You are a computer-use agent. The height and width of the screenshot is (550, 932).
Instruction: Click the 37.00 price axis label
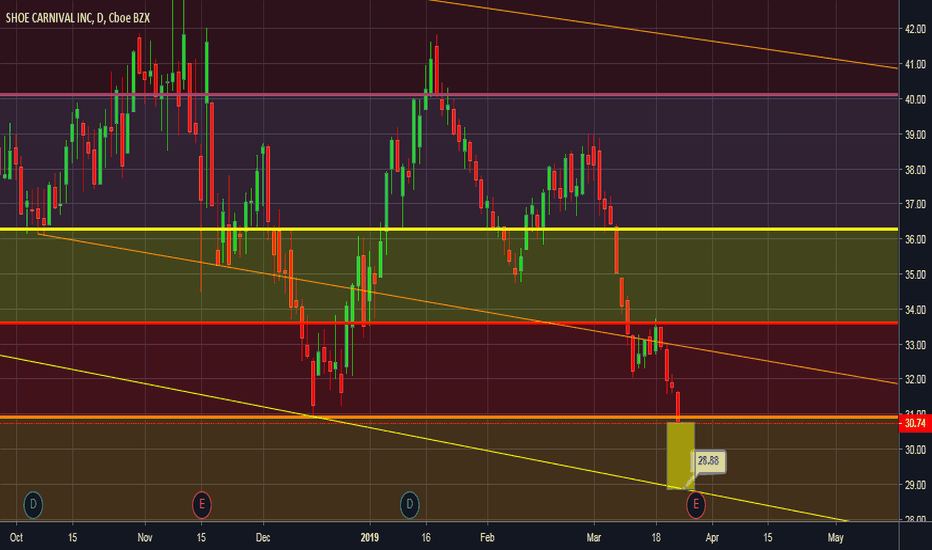click(915, 204)
